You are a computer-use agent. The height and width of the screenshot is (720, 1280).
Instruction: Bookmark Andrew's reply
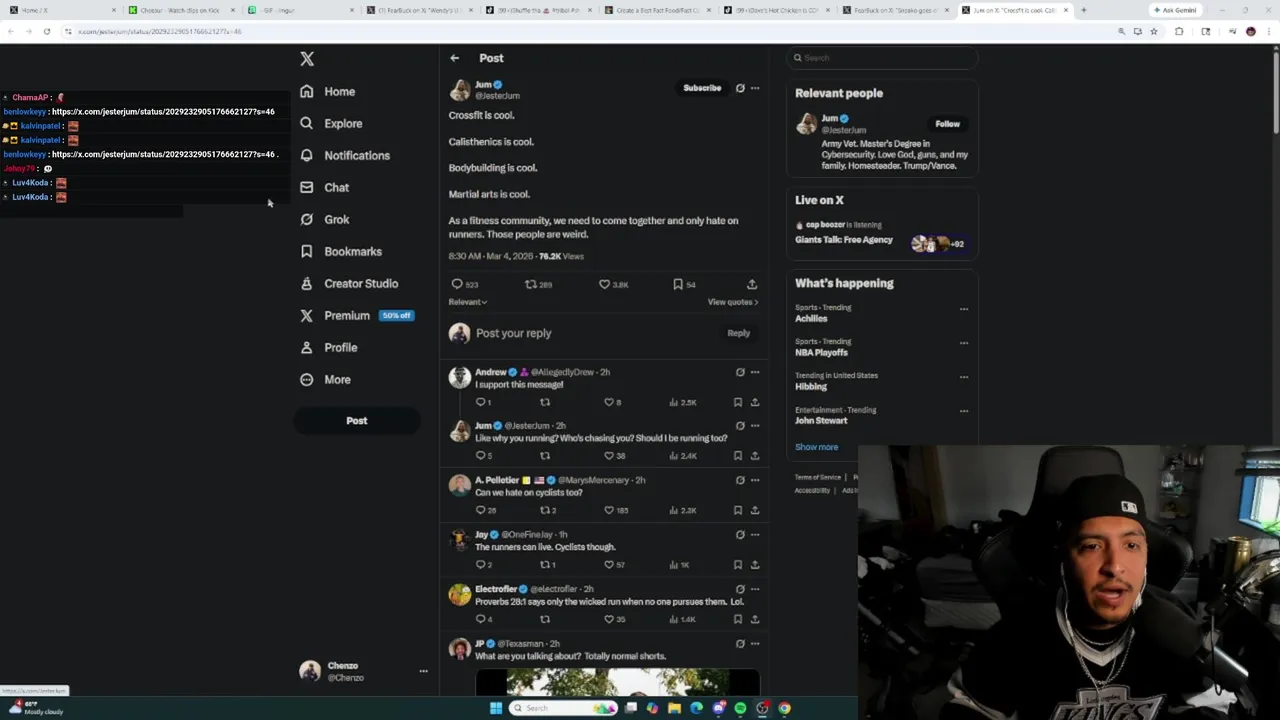click(738, 402)
